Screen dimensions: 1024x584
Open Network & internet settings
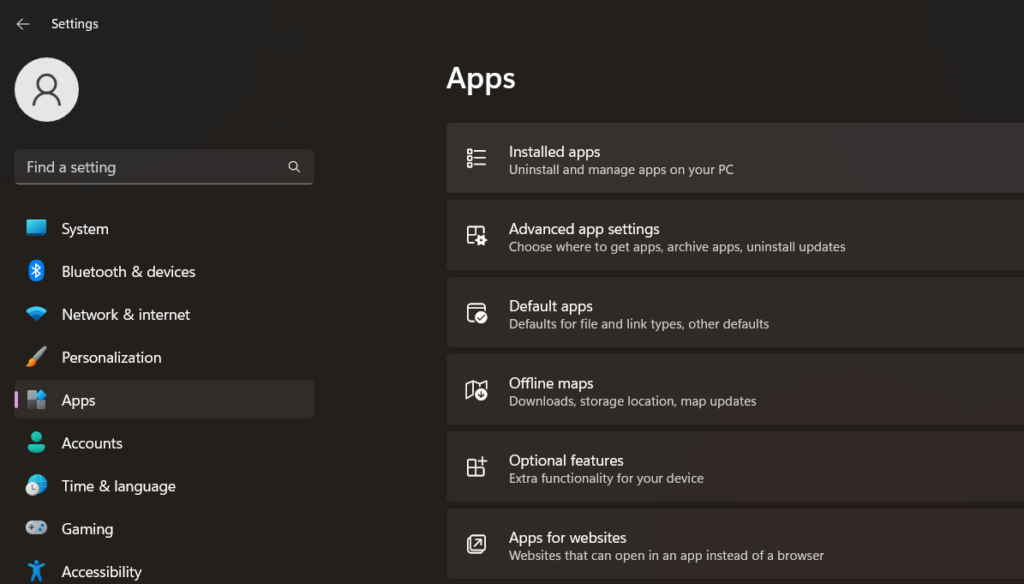coord(125,314)
